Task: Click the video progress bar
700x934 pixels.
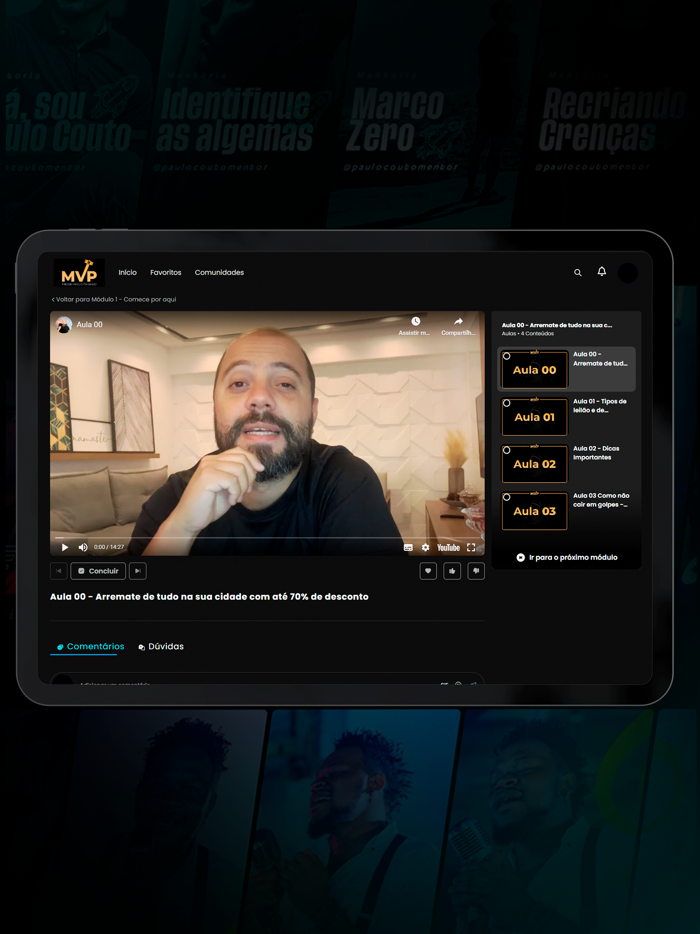Action: click(x=267, y=537)
